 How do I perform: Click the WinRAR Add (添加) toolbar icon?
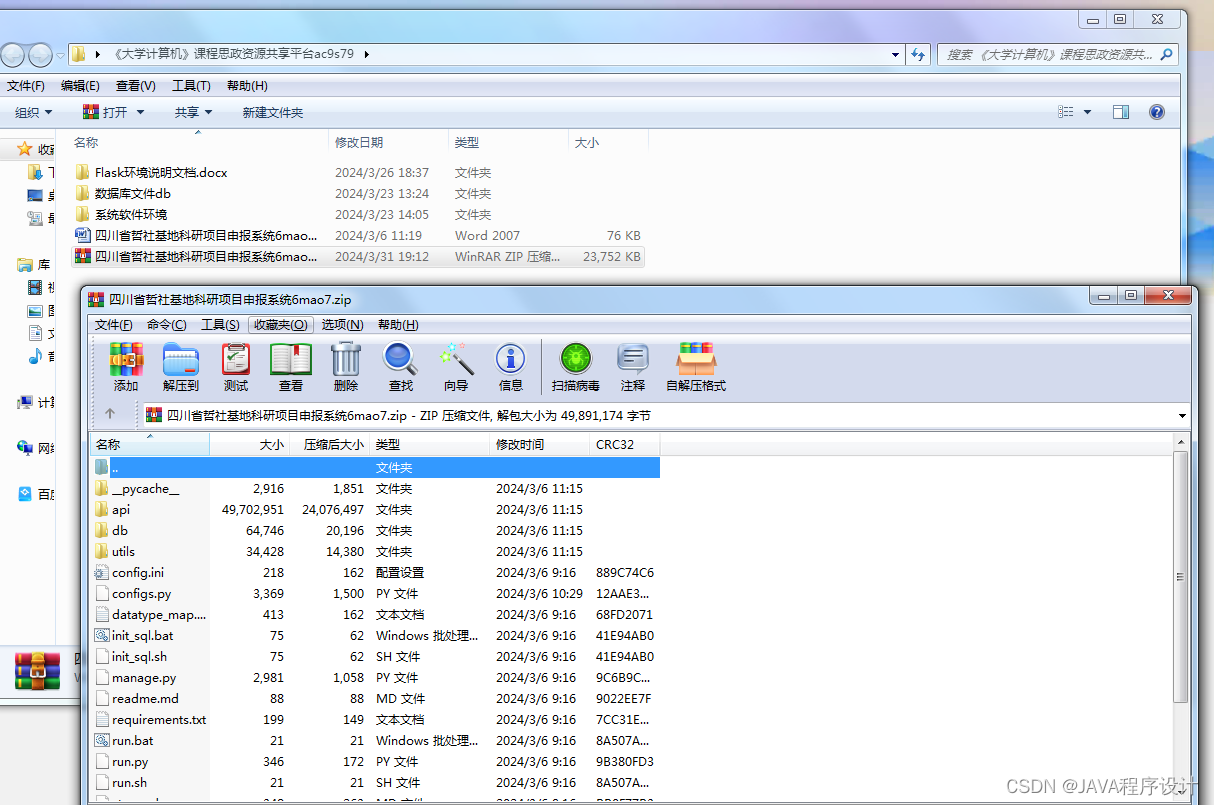pos(126,367)
